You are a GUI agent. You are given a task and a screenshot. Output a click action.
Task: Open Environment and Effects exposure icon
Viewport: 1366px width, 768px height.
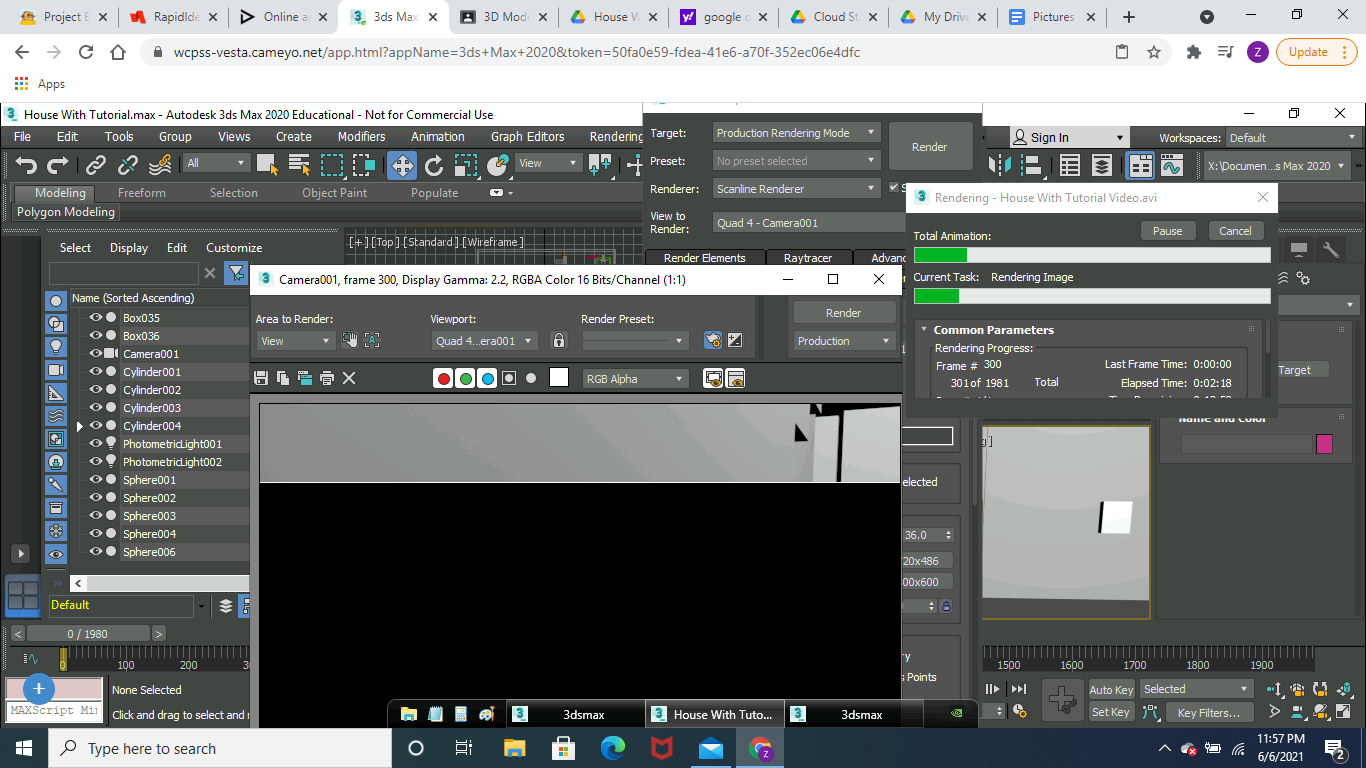735,341
